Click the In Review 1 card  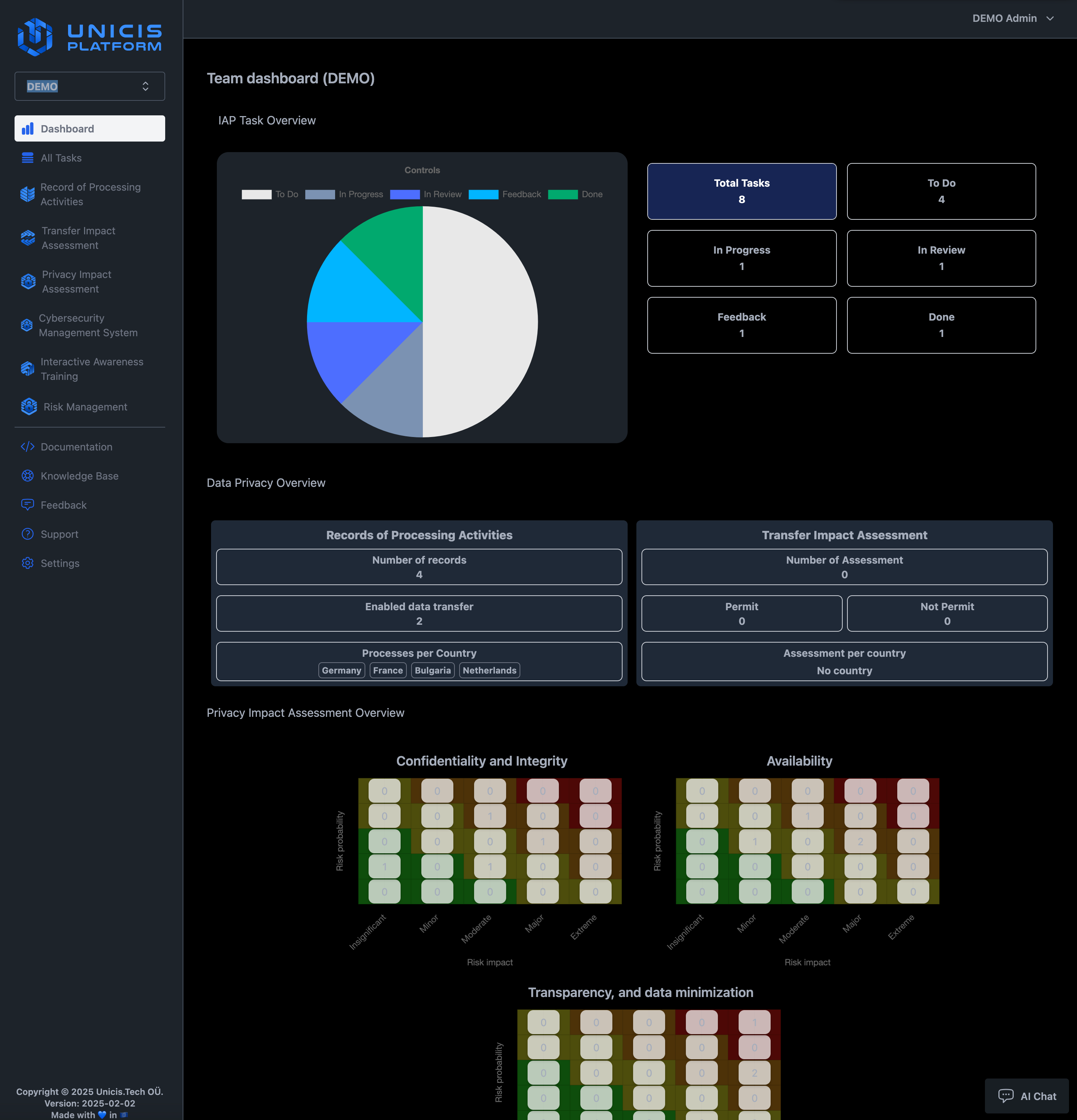[941, 258]
